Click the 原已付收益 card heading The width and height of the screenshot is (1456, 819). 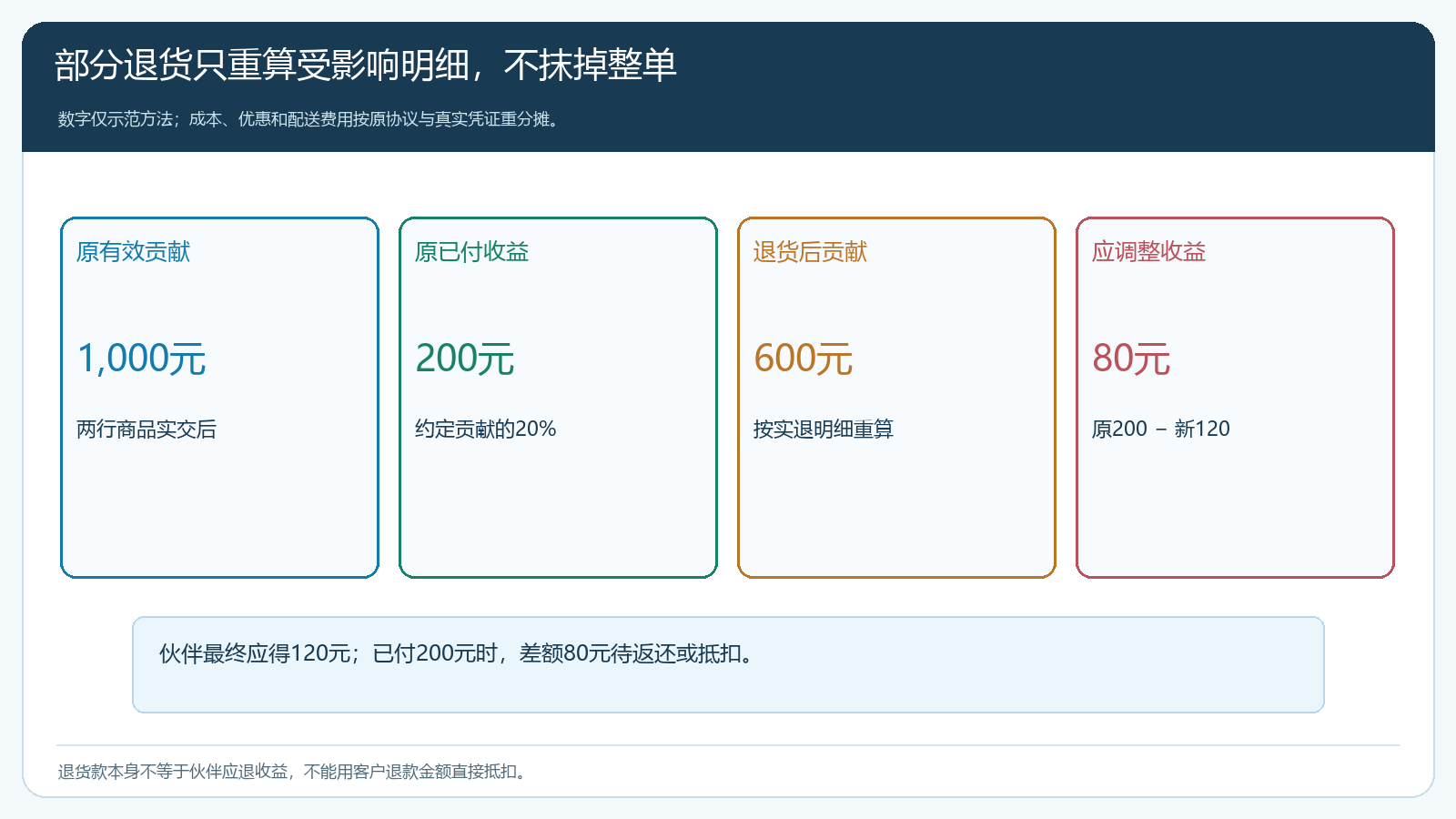click(471, 252)
